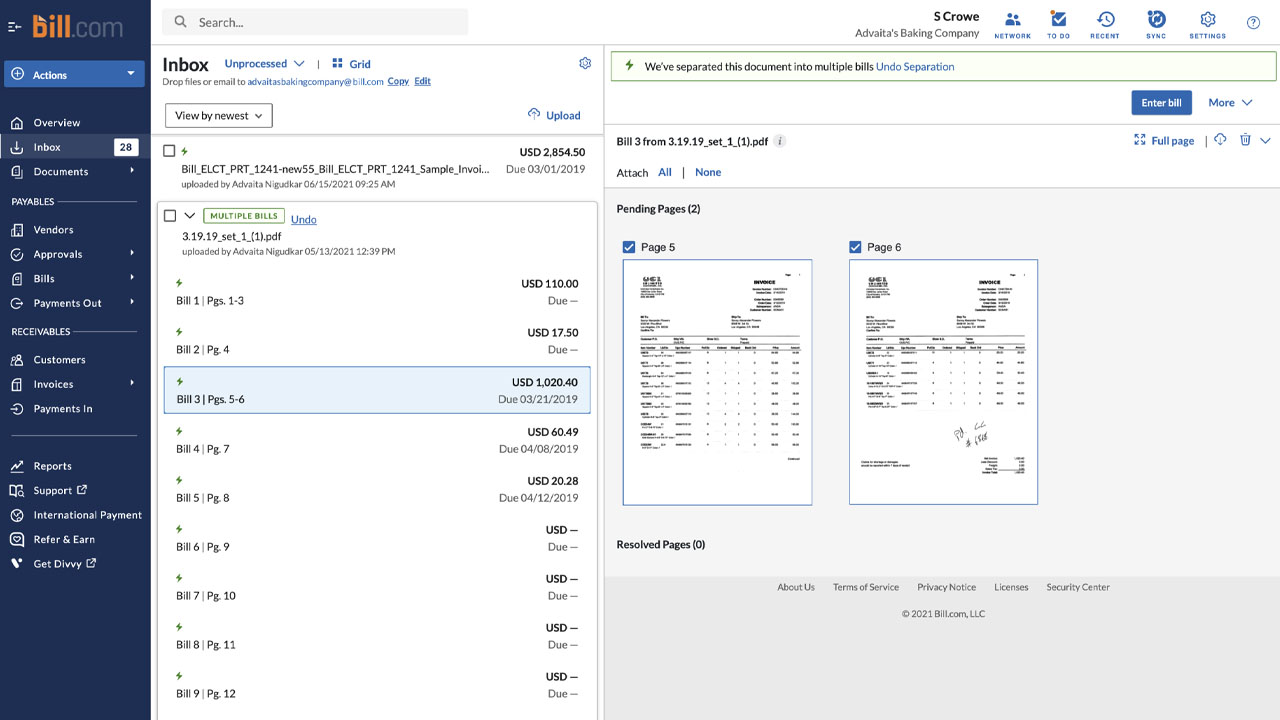Screen dimensions: 1280x720
Task: Download the document via cloud icon
Action: coord(1220,140)
